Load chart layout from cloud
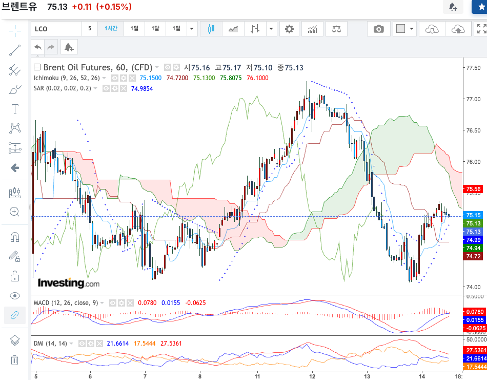The image size is (487, 380). pyautogui.click(x=432, y=29)
